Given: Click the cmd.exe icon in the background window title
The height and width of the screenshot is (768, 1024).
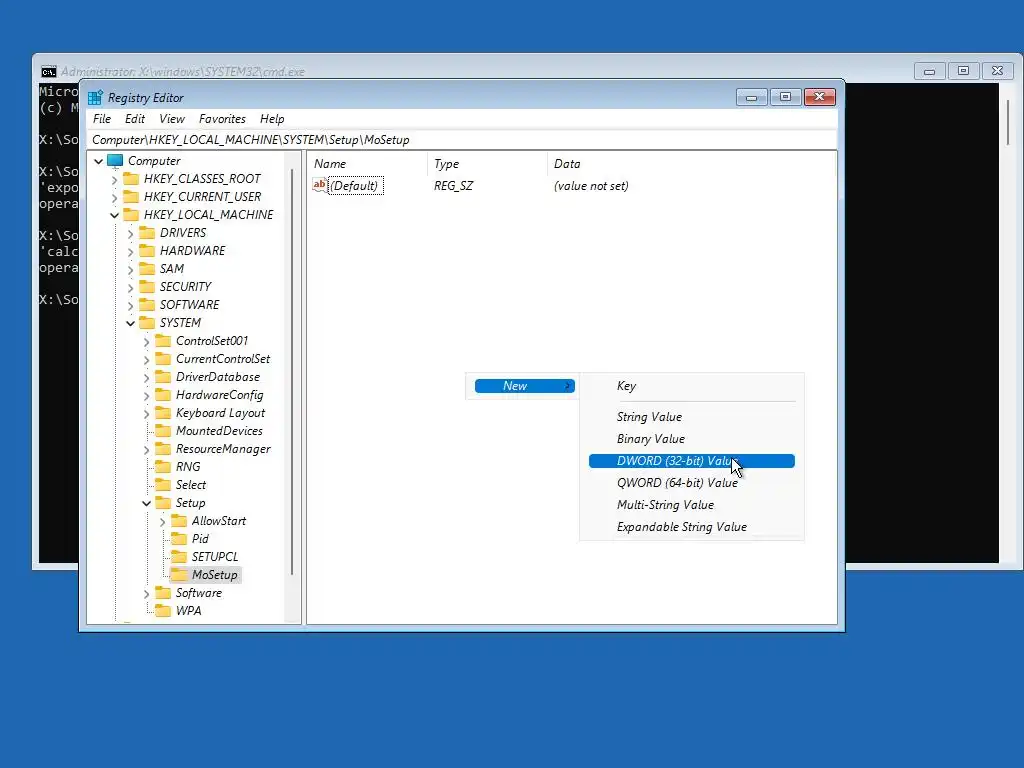Looking at the screenshot, I should coord(48,72).
